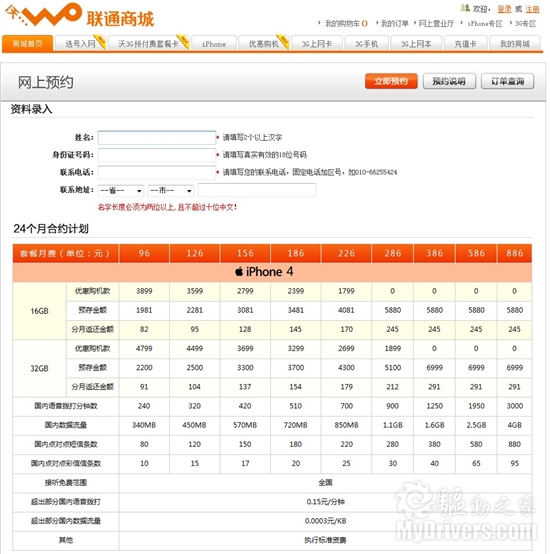The image size is (550, 554).
Task: Switch to the 选号入网 tab
Action: (81, 43)
